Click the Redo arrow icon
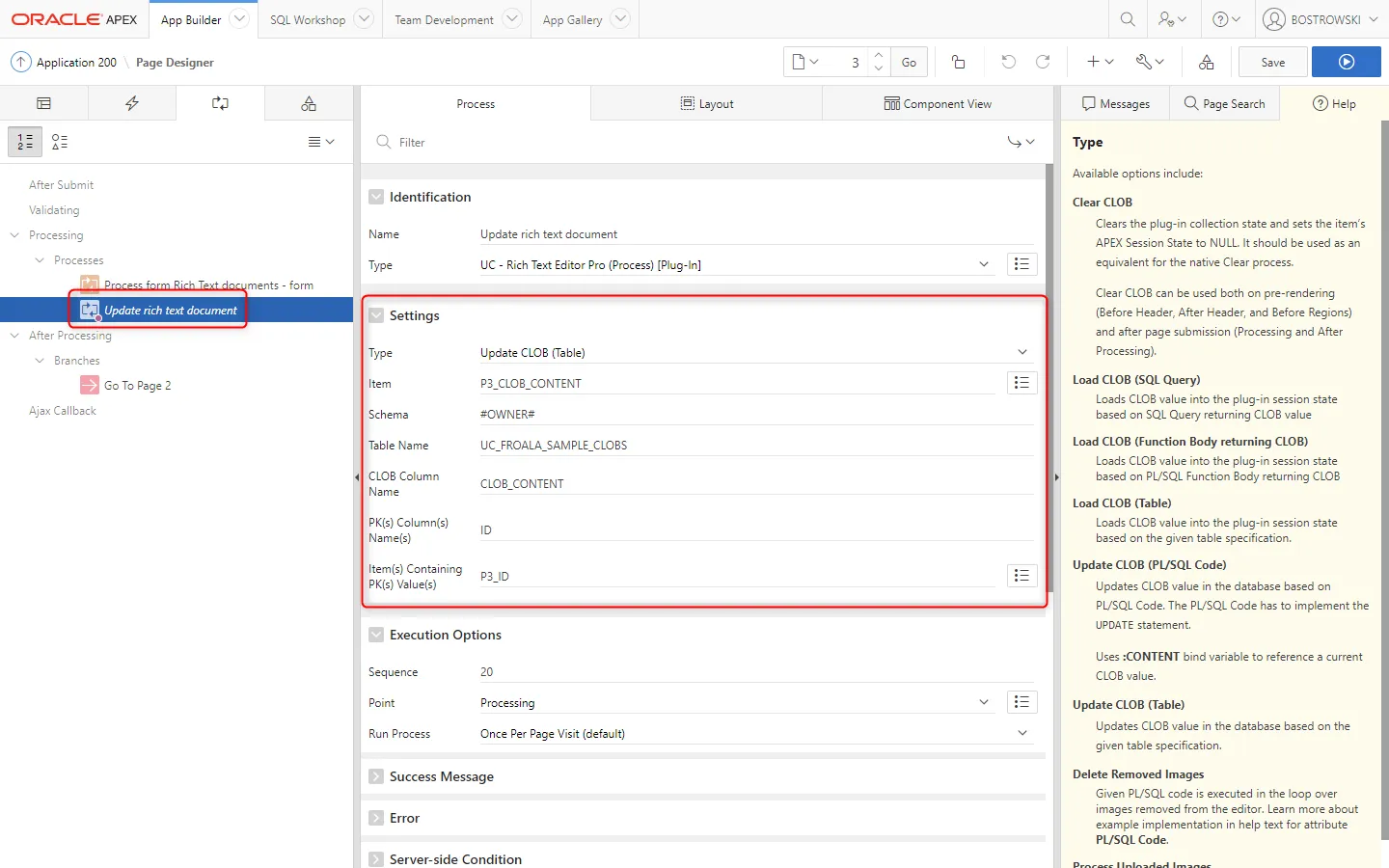This screenshot has height=868, width=1389. 1043,62
